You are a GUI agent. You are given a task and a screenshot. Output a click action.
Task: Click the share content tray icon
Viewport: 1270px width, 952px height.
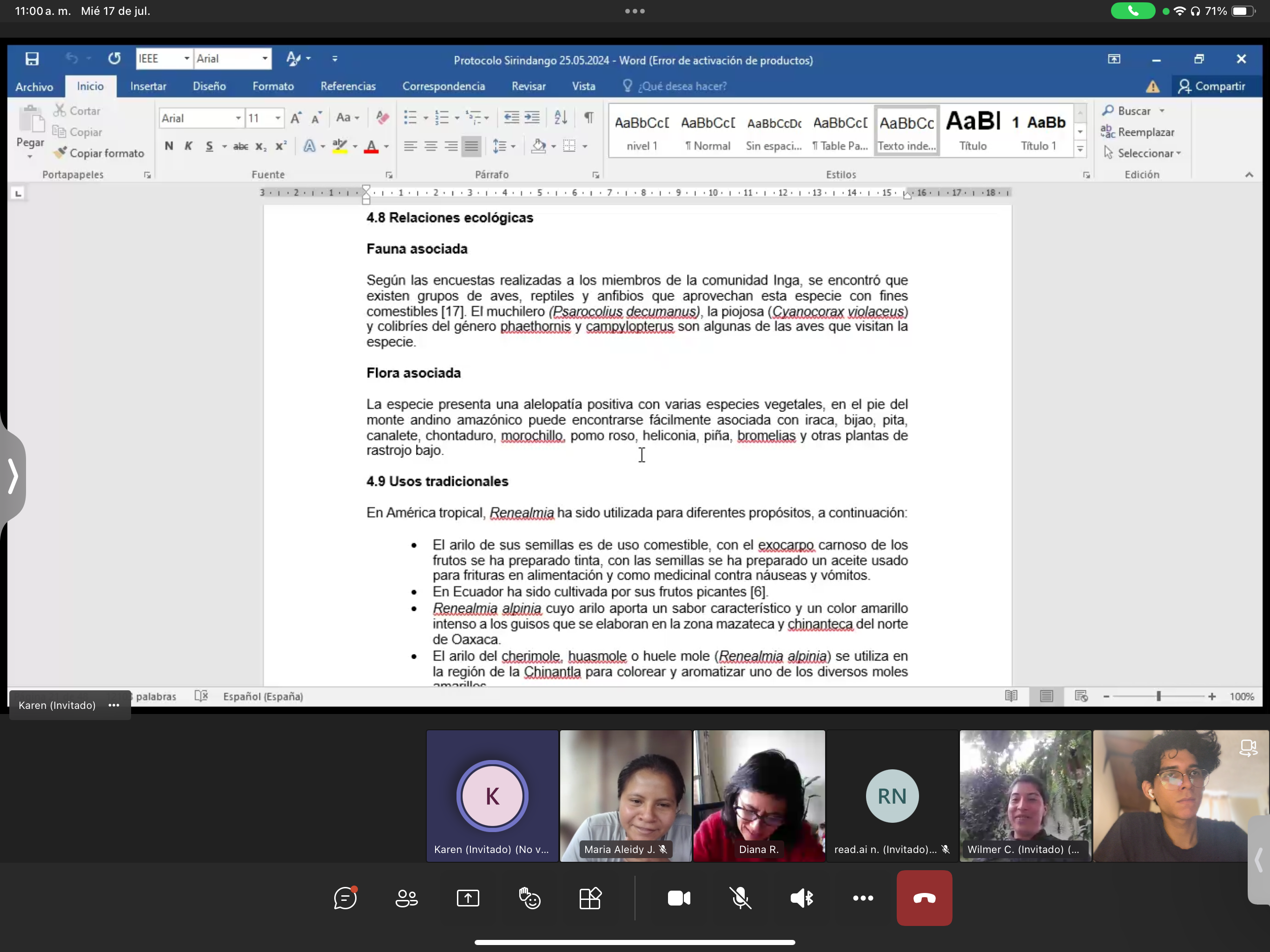click(x=468, y=898)
